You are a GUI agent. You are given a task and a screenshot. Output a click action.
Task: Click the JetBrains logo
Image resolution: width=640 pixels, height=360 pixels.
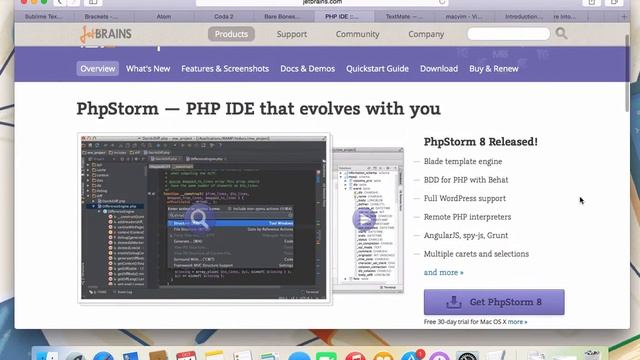click(106, 34)
